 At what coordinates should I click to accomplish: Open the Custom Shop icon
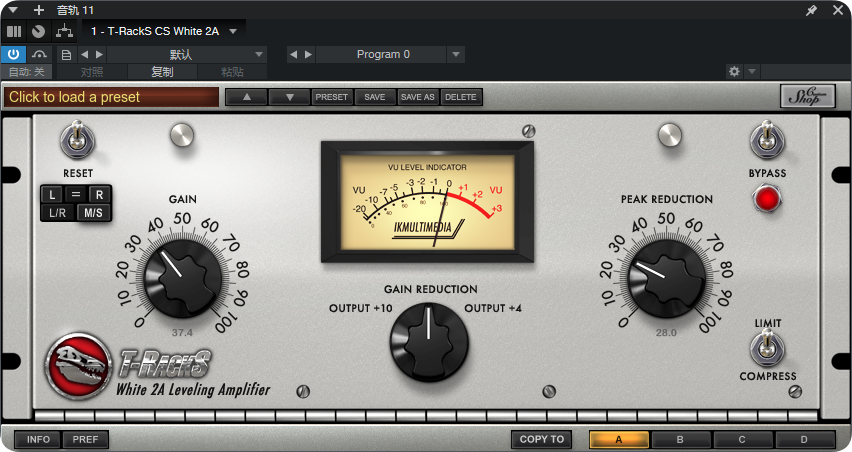point(807,96)
